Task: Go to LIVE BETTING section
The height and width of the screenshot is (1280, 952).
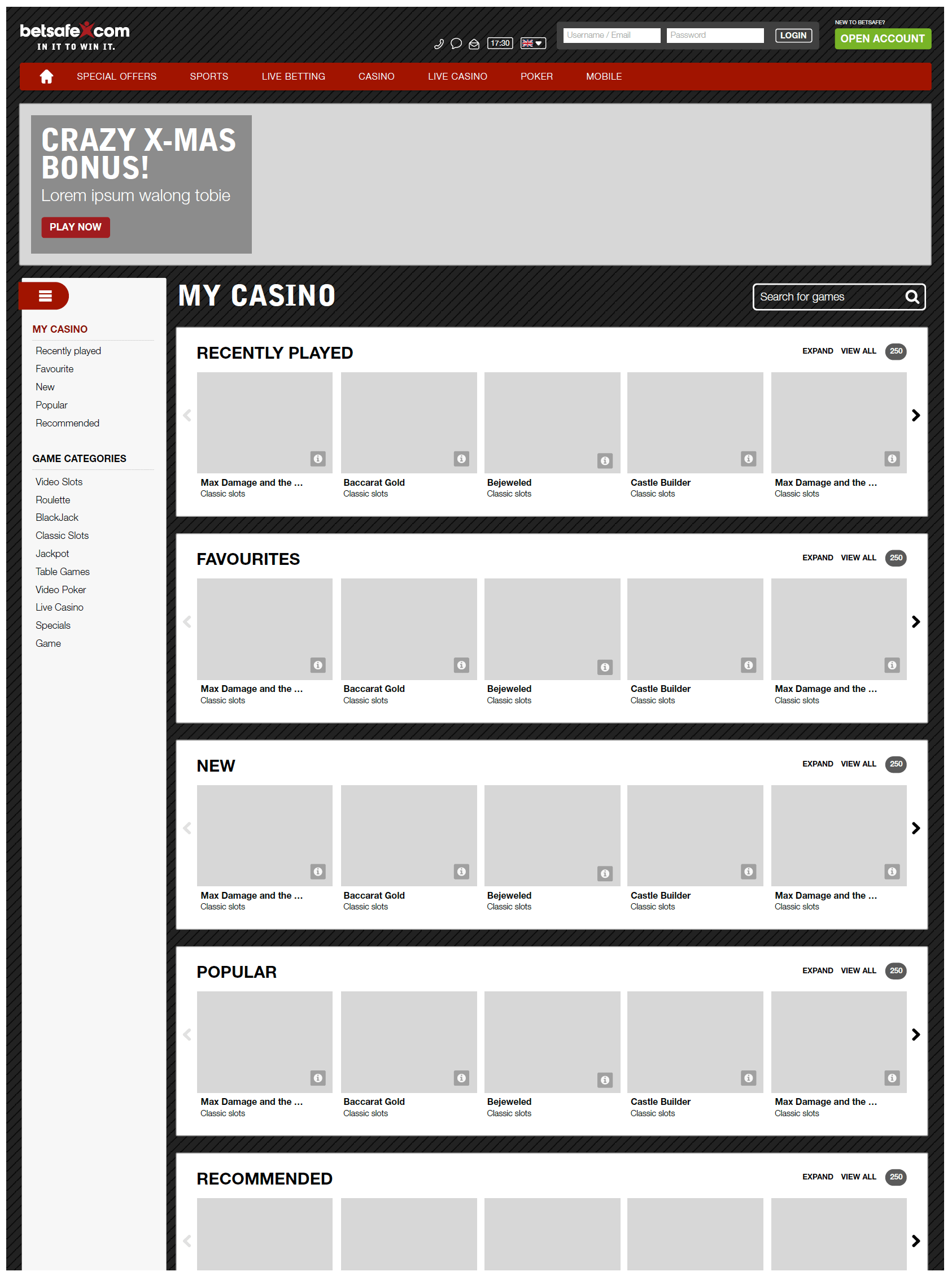Action: pyautogui.click(x=293, y=77)
